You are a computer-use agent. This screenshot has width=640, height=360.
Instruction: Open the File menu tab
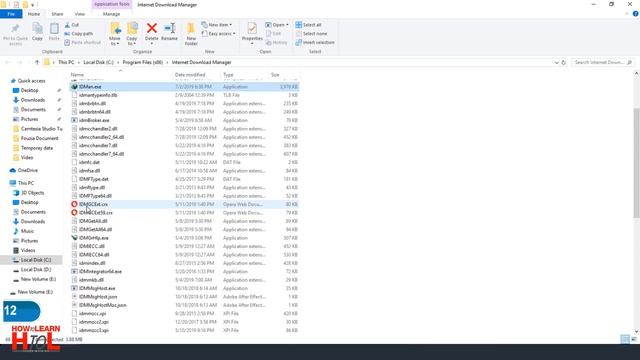pos(11,14)
